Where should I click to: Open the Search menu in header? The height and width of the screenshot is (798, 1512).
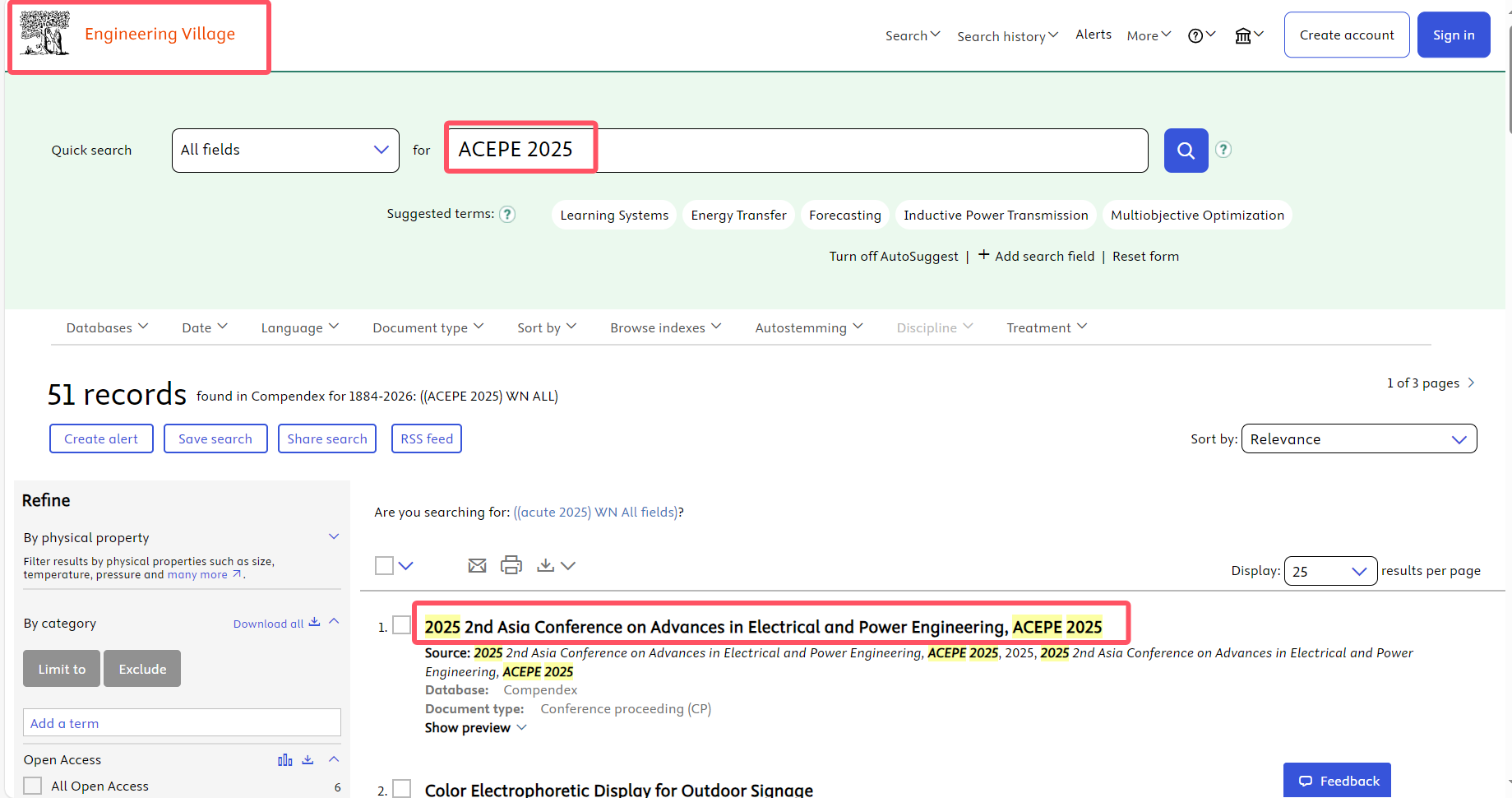tap(913, 35)
